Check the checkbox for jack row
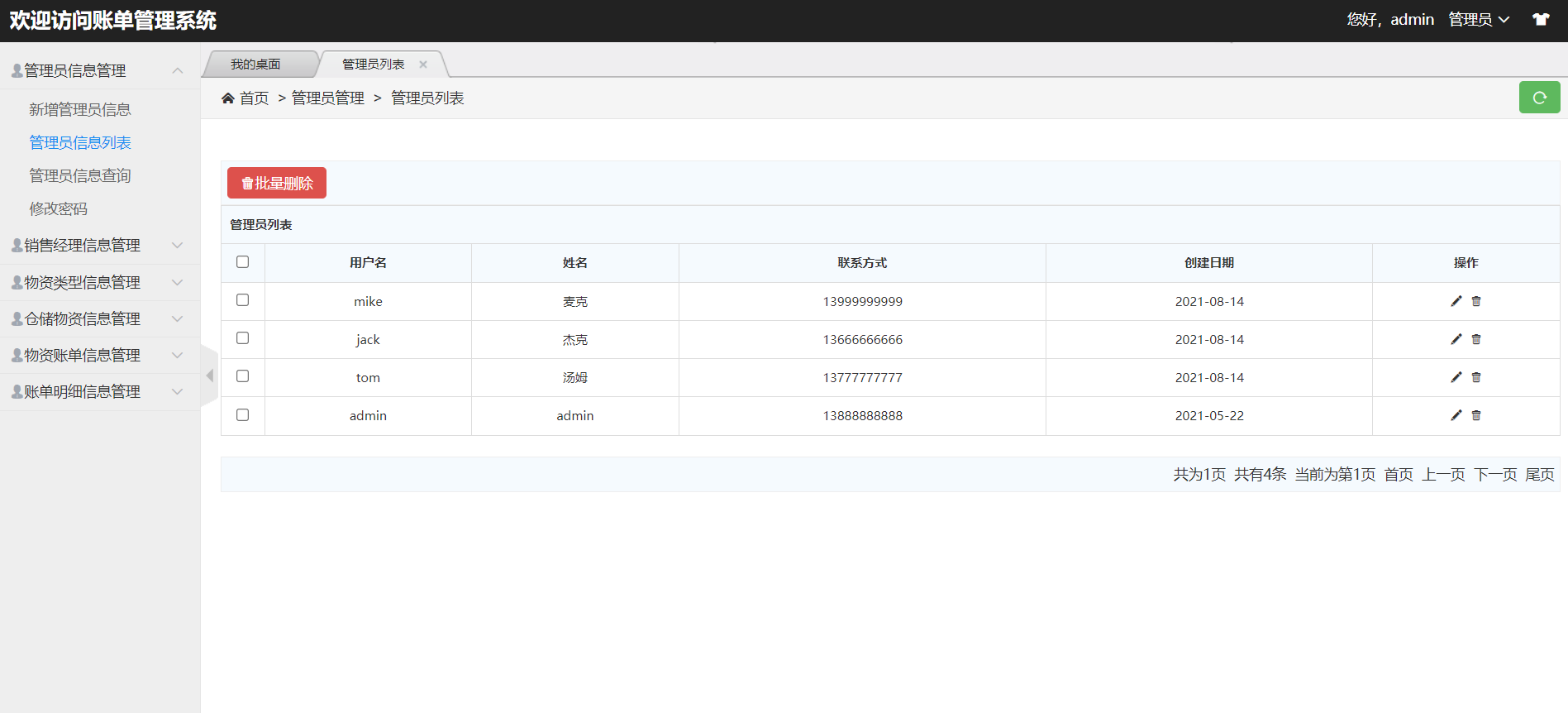Screen dimensions: 1568x713 point(242,337)
